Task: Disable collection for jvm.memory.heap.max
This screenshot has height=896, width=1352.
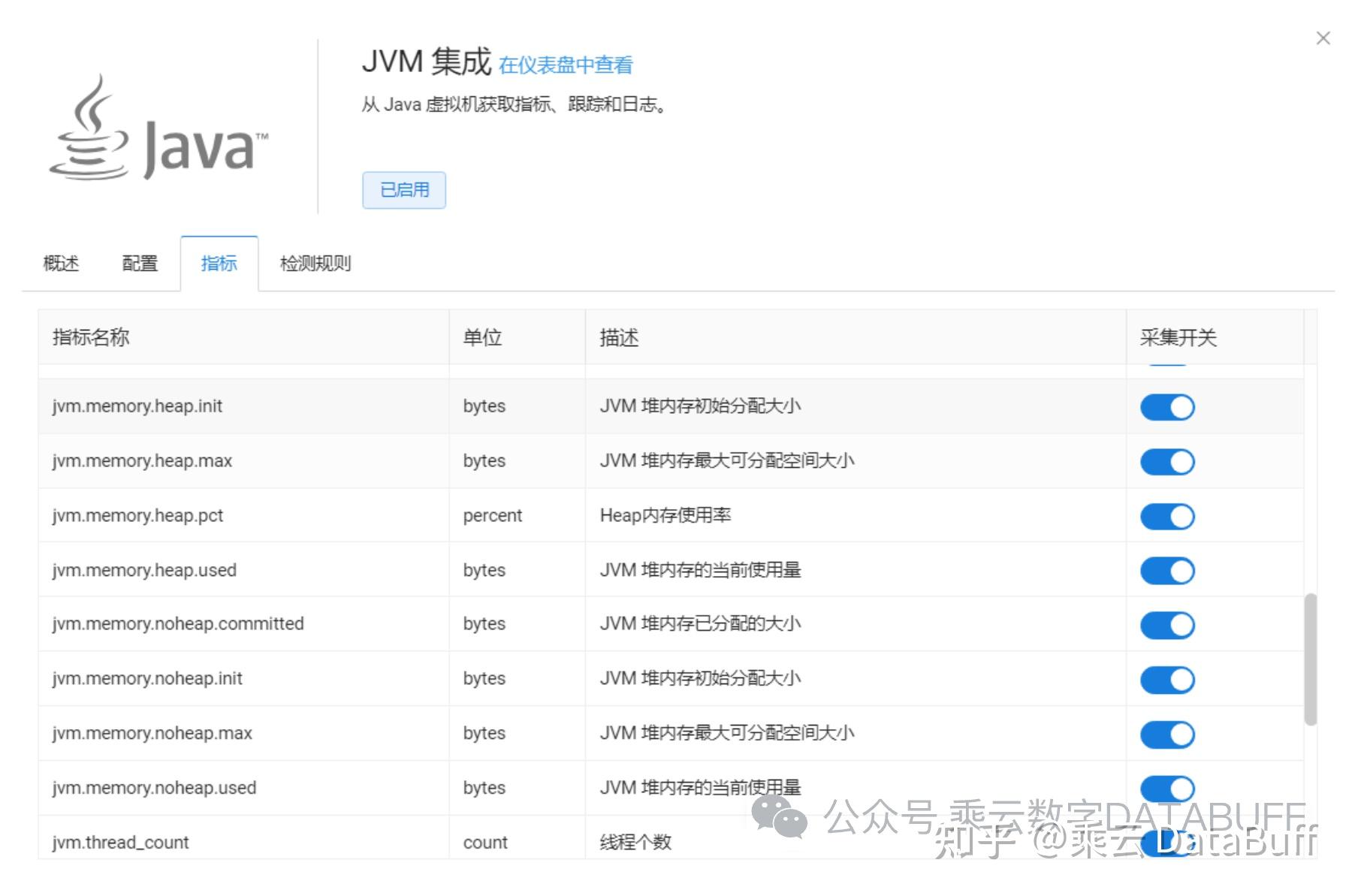Action: click(x=1166, y=461)
